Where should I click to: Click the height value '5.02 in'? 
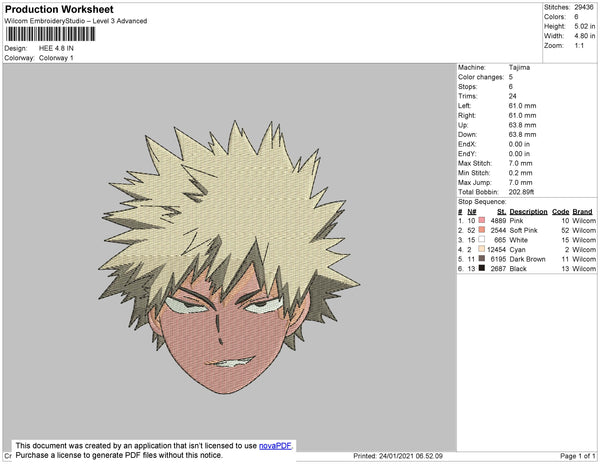coord(584,26)
